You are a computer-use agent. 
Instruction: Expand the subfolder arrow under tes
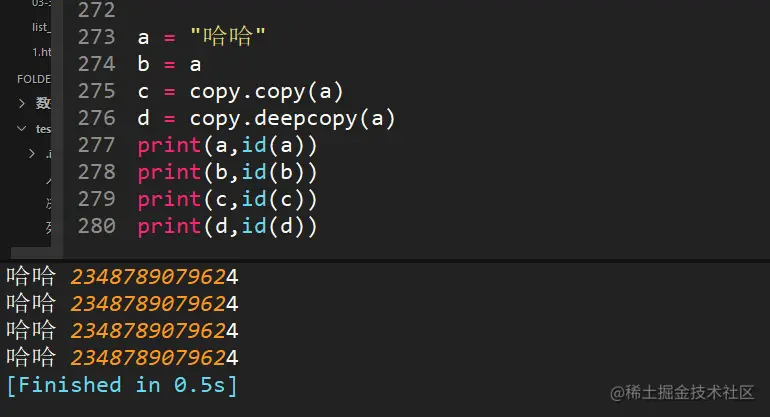(x=32, y=154)
